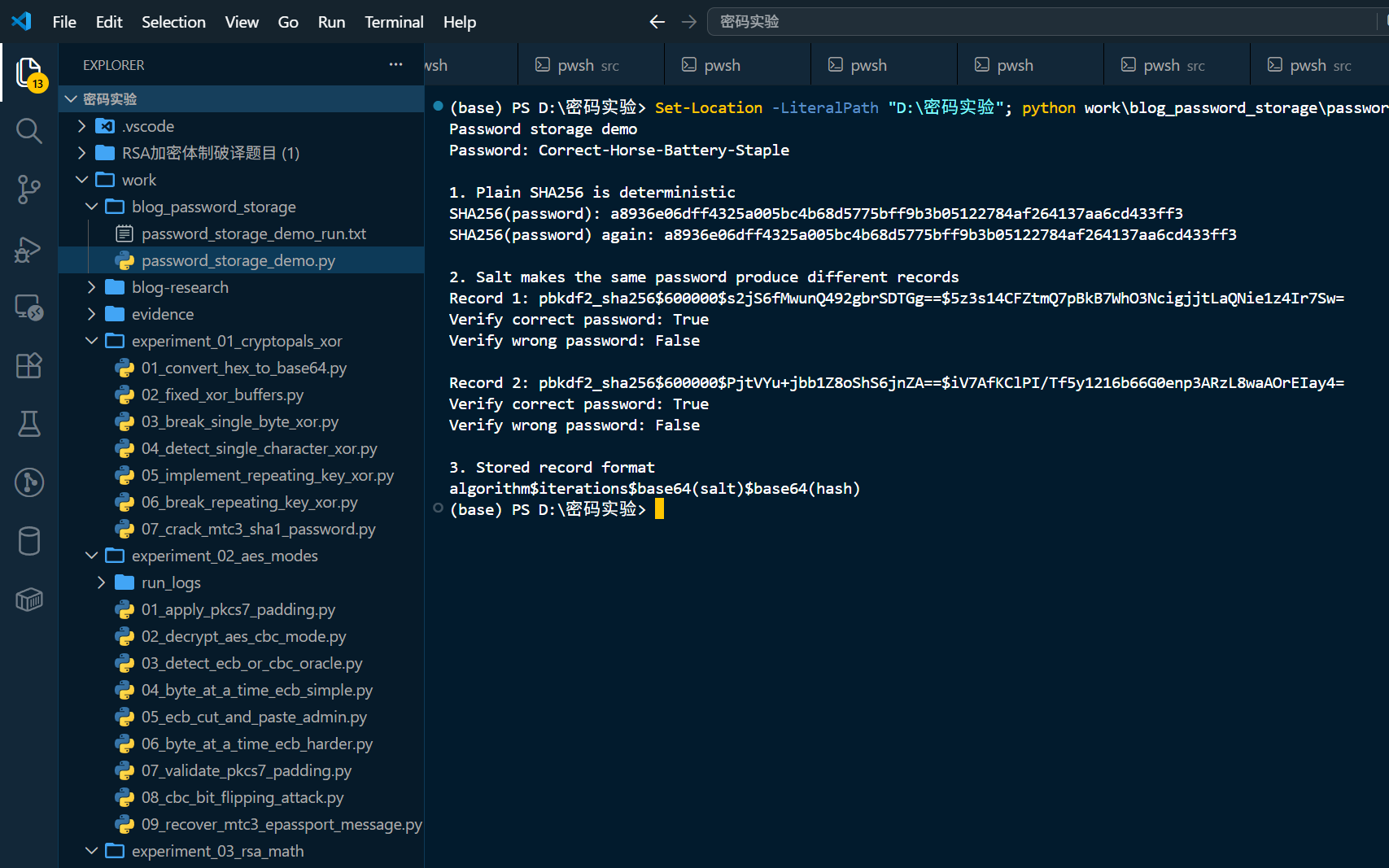The width and height of the screenshot is (1389, 868).
Task: Expand the run_logs folder chevron
Action: coord(101,582)
